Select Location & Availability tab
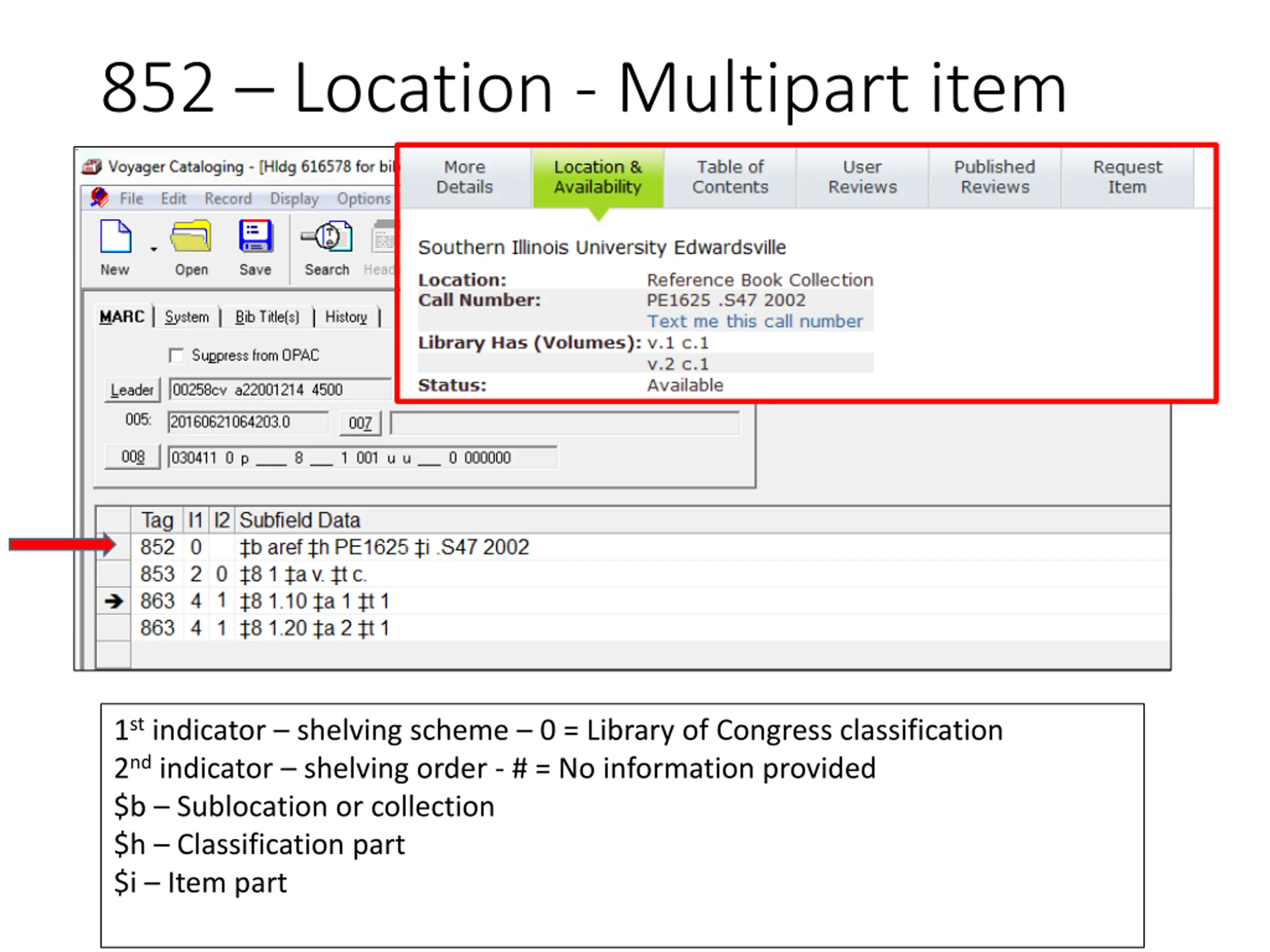 598,178
